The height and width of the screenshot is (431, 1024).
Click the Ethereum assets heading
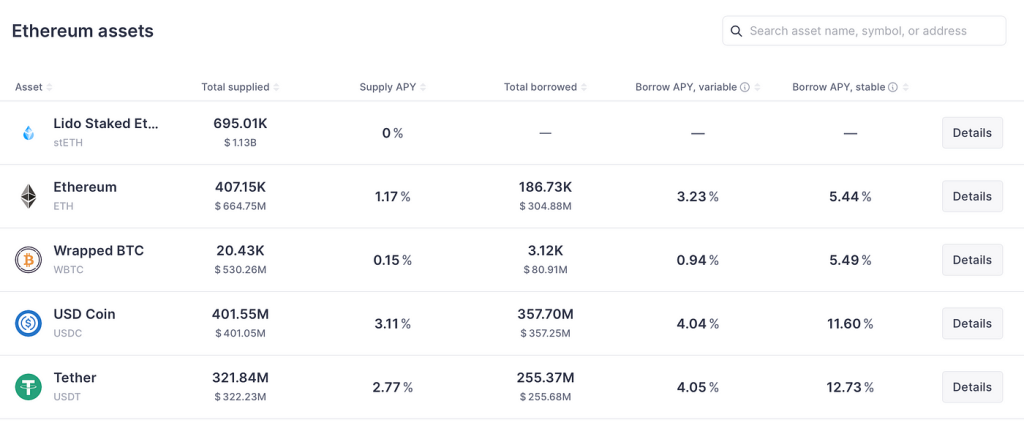(x=83, y=31)
